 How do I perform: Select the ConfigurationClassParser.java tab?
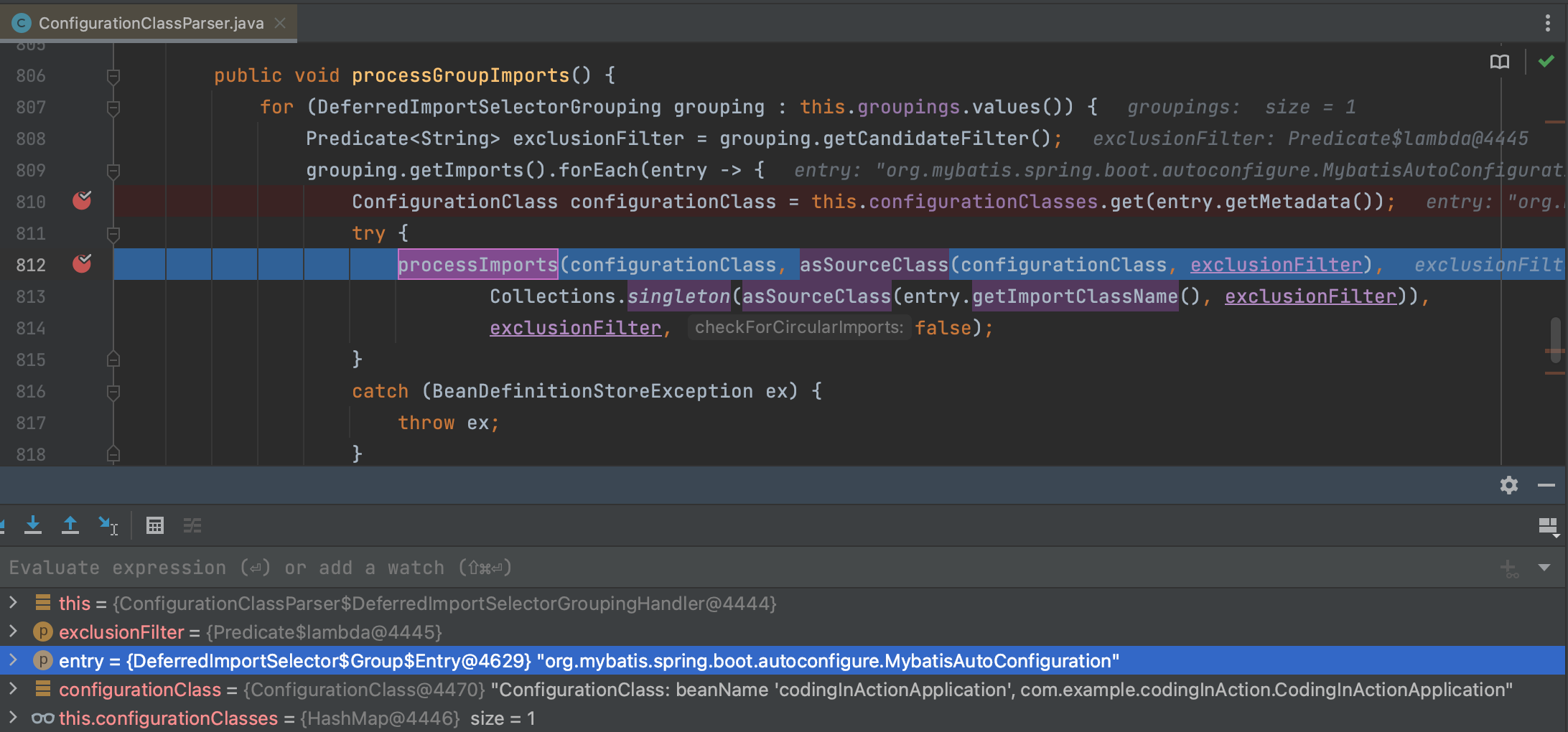point(151,23)
